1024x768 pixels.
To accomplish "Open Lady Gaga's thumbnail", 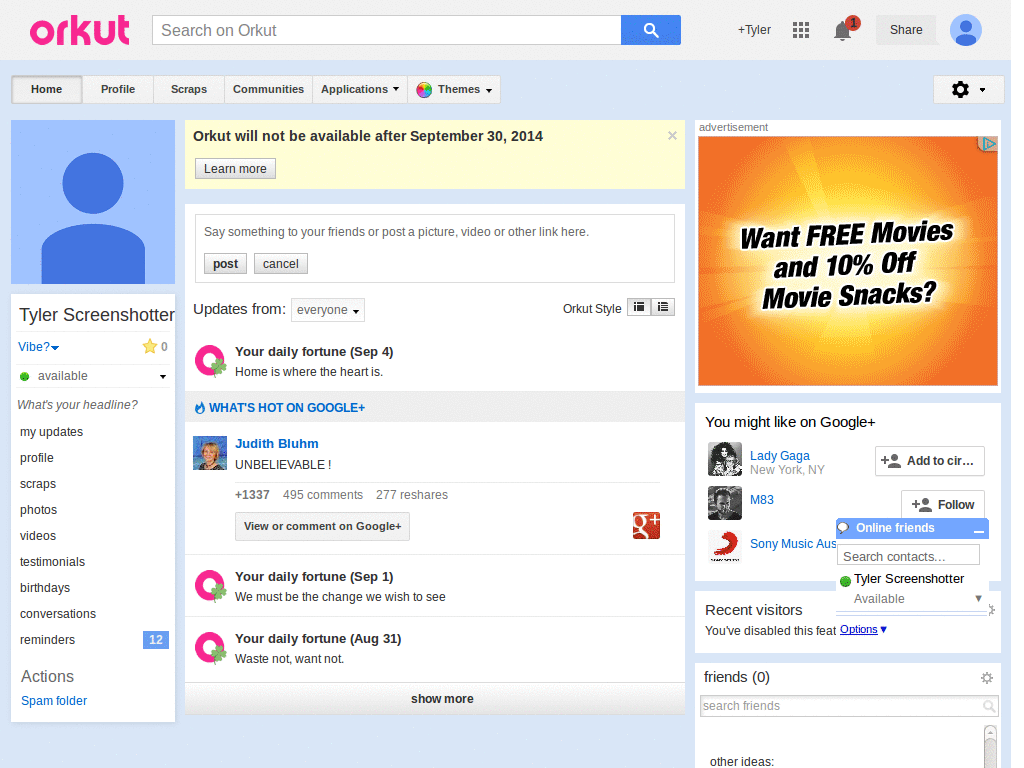I will click(724, 458).
